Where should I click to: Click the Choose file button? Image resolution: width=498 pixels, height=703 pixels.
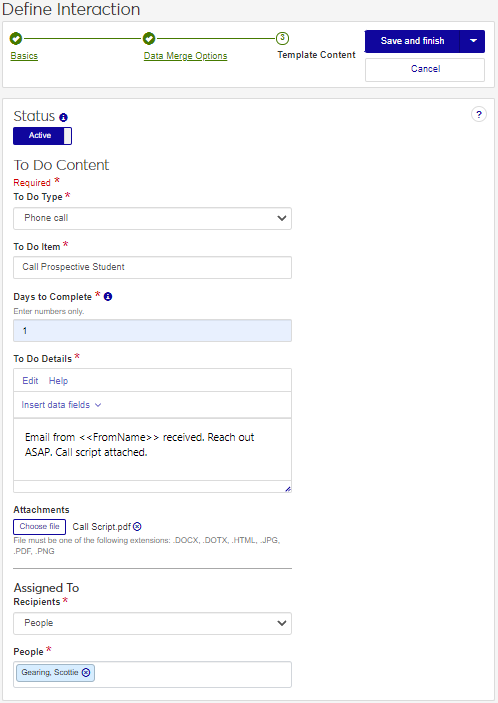point(39,527)
